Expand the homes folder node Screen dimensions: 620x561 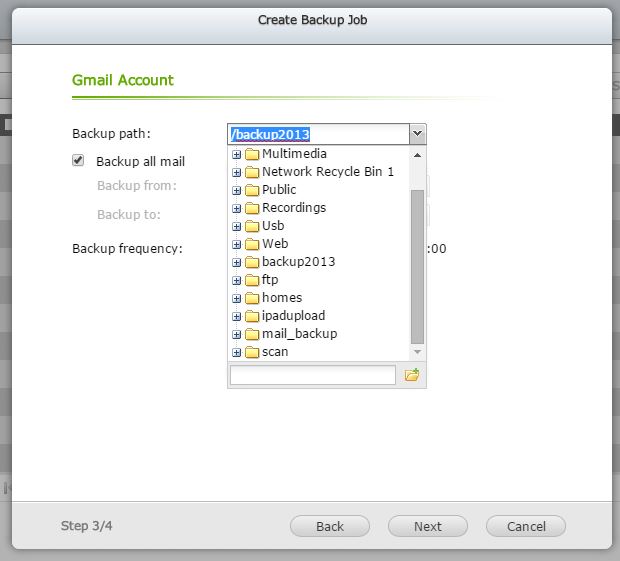point(236,298)
